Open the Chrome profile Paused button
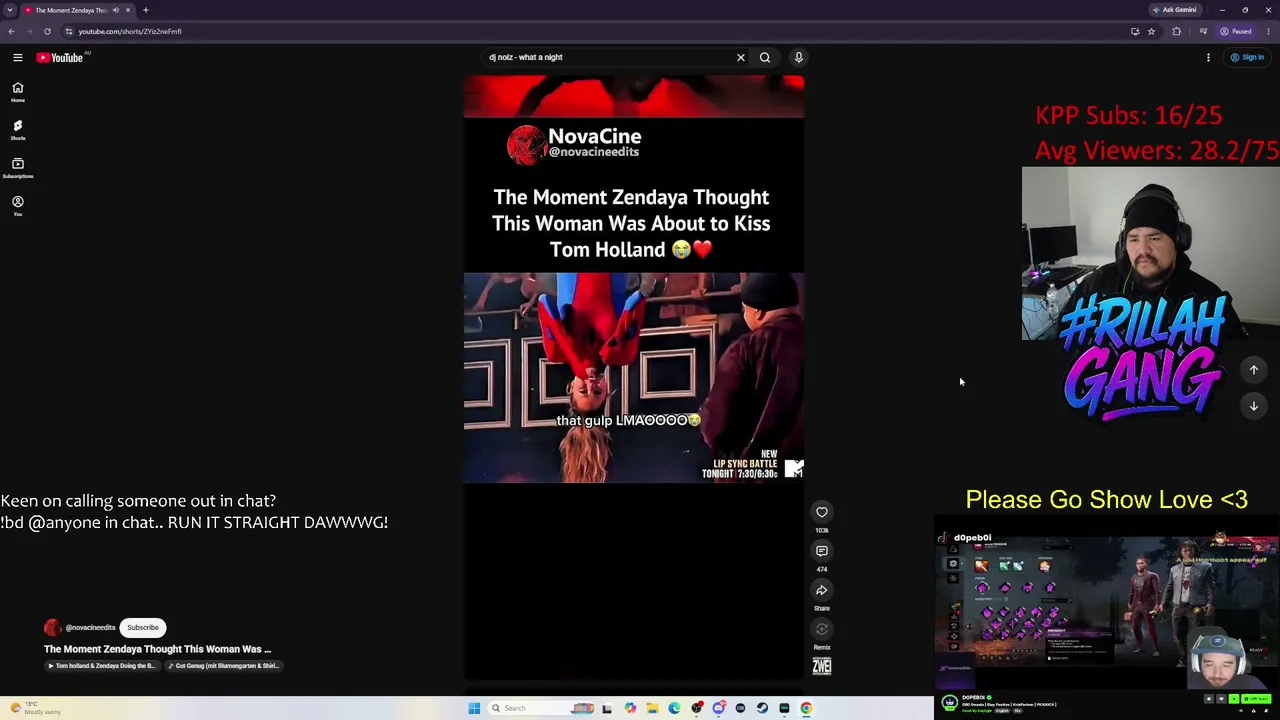 (x=1236, y=31)
